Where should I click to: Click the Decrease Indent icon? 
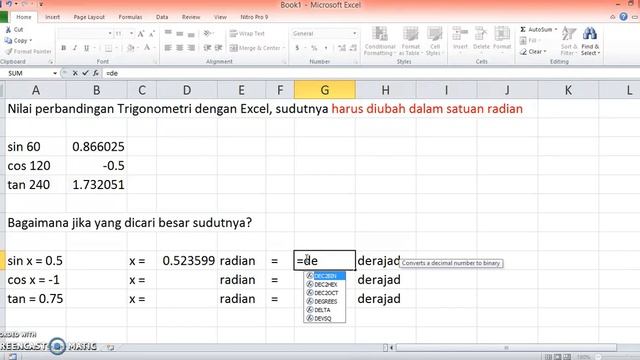click(207, 48)
